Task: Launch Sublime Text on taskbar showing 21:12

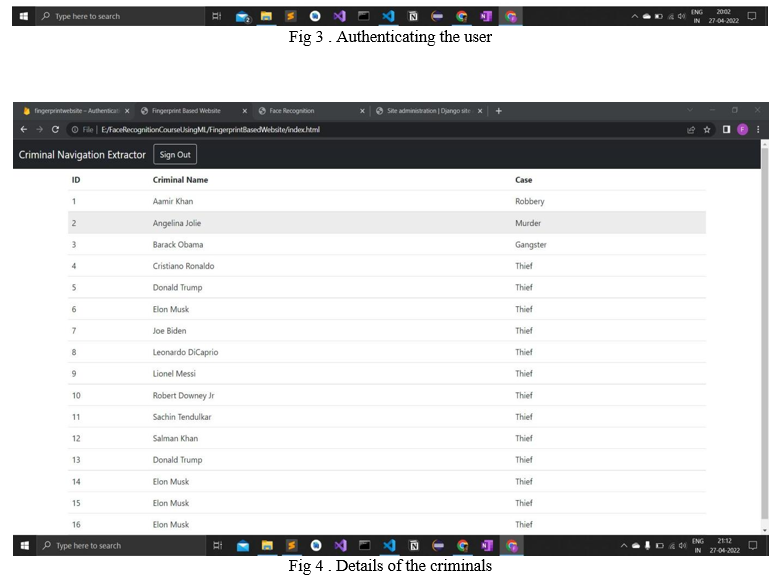Action: pyautogui.click(x=291, y=546)
